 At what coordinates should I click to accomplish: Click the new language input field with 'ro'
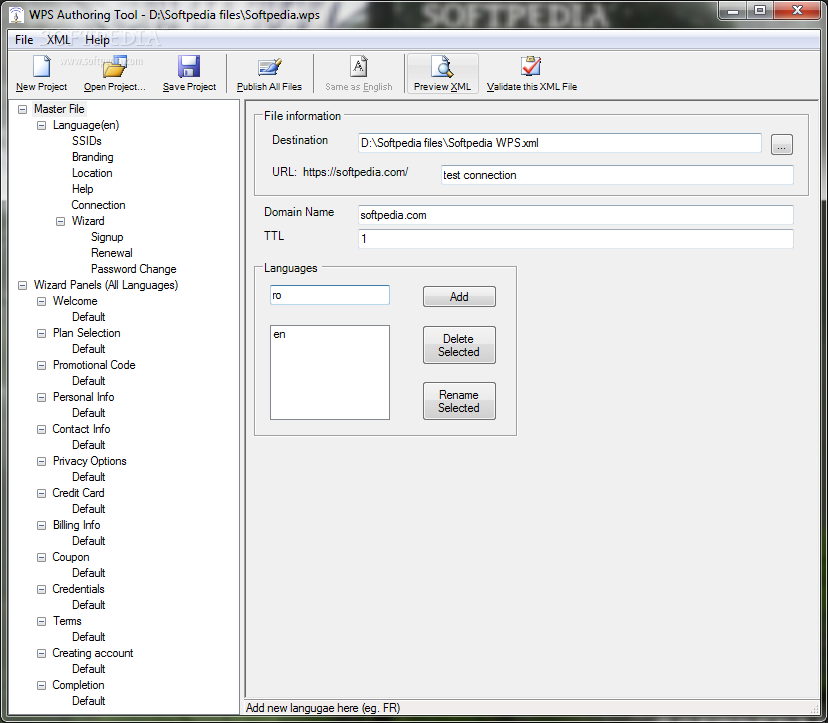(x=330, y=295)
